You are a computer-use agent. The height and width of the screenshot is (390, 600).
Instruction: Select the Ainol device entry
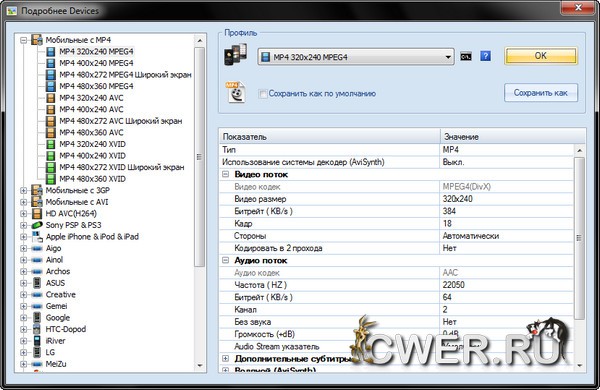pos(54,259)
